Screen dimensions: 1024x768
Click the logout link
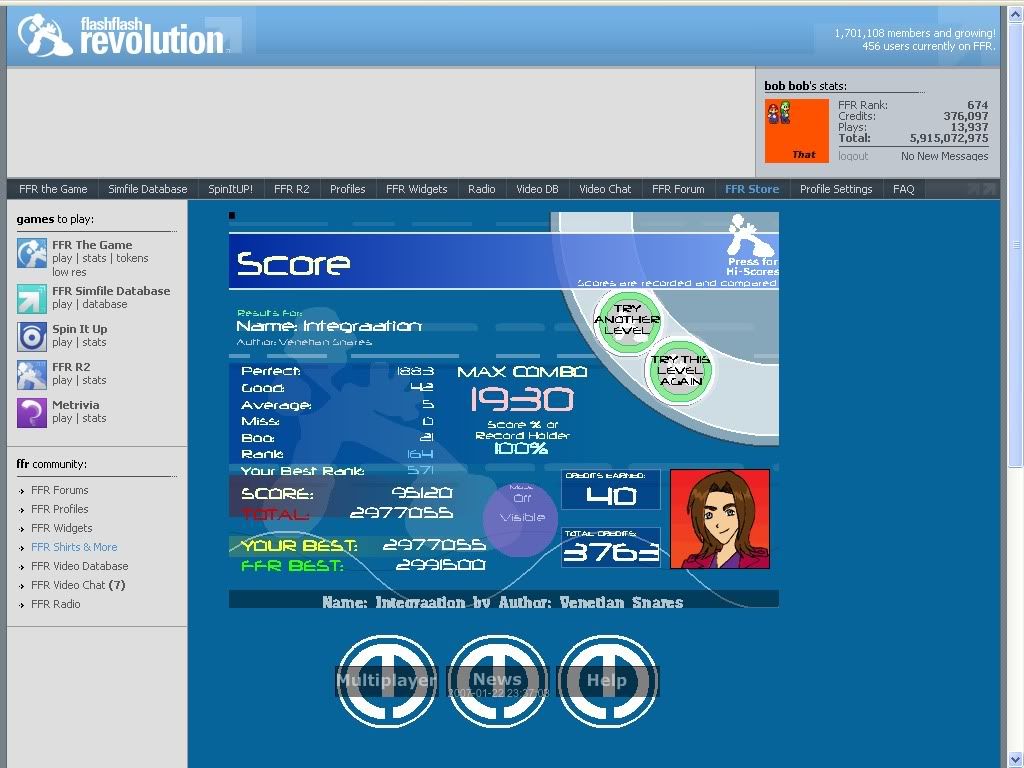853,156
